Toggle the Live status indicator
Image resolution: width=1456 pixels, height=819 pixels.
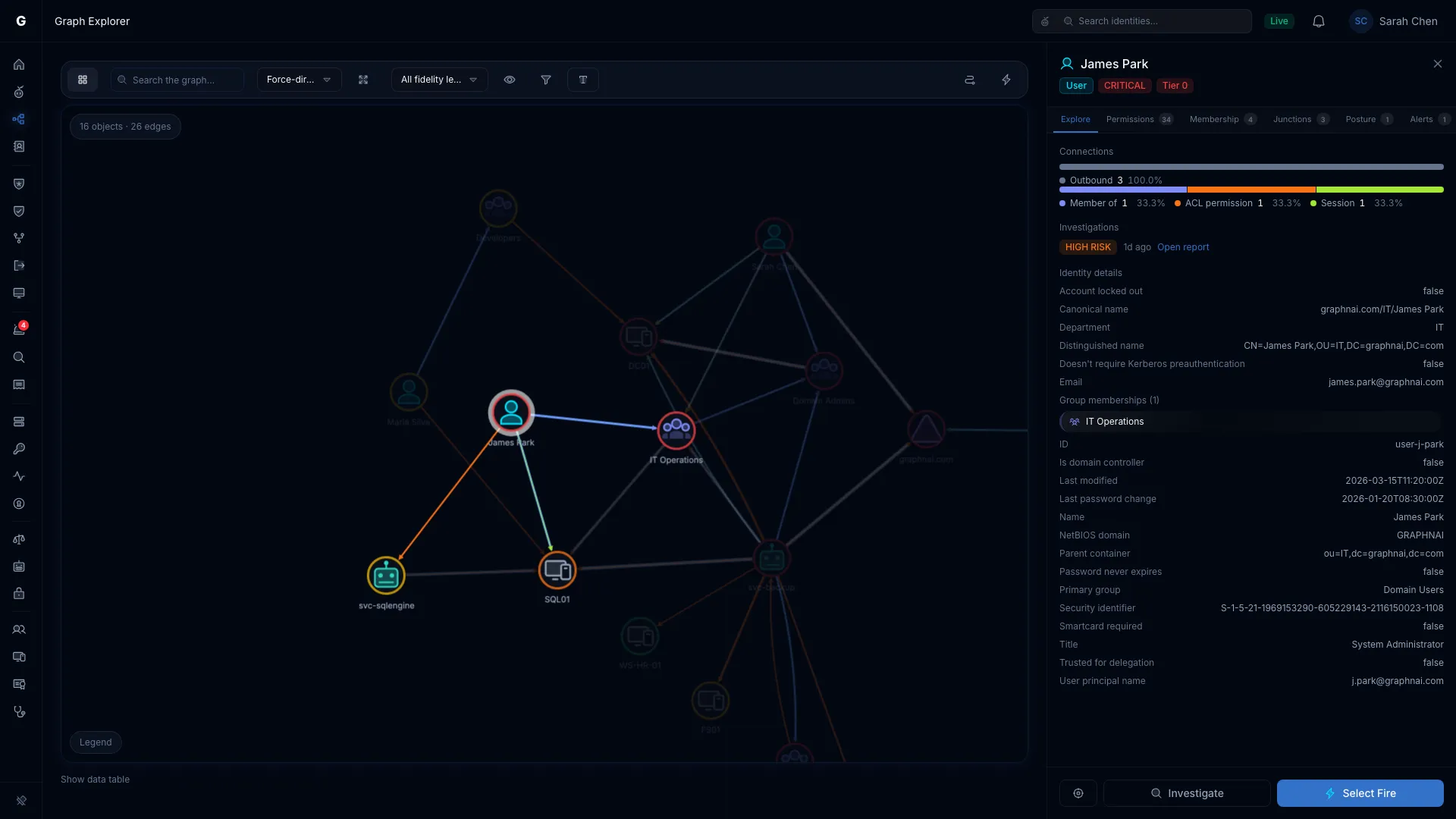(1279, 21)
